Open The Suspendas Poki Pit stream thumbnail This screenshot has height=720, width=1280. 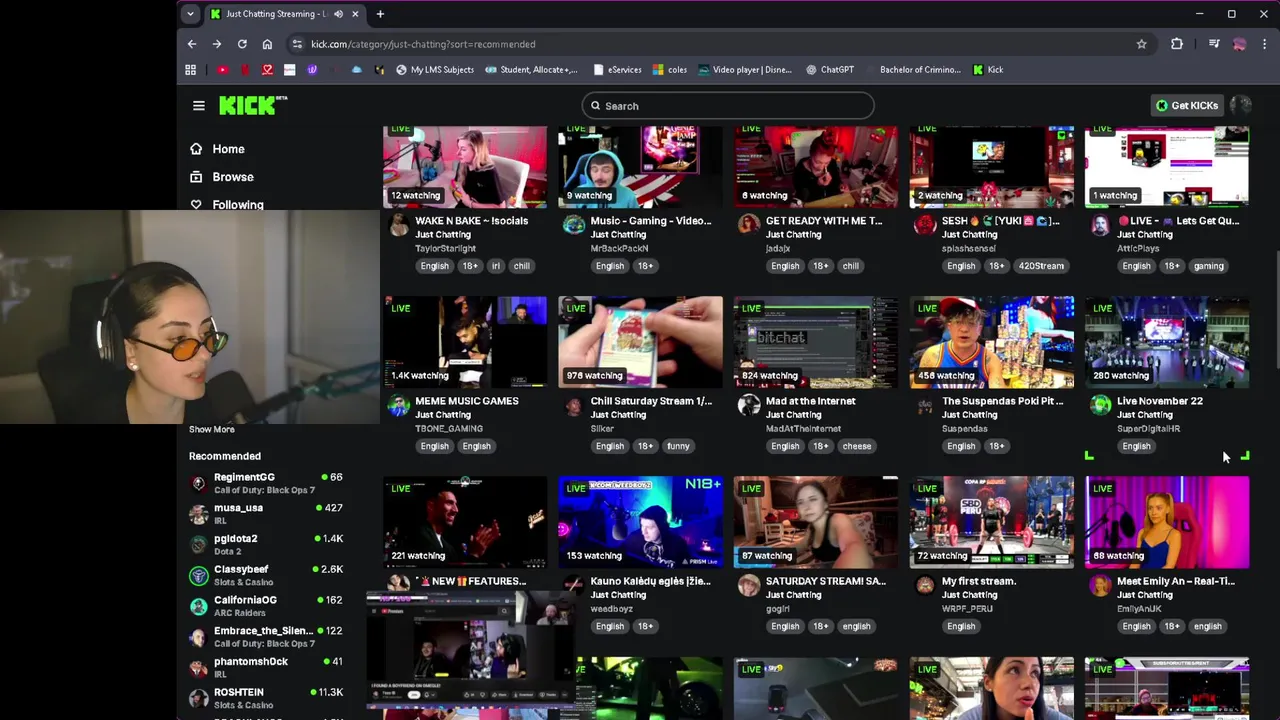tap(991, 342)
